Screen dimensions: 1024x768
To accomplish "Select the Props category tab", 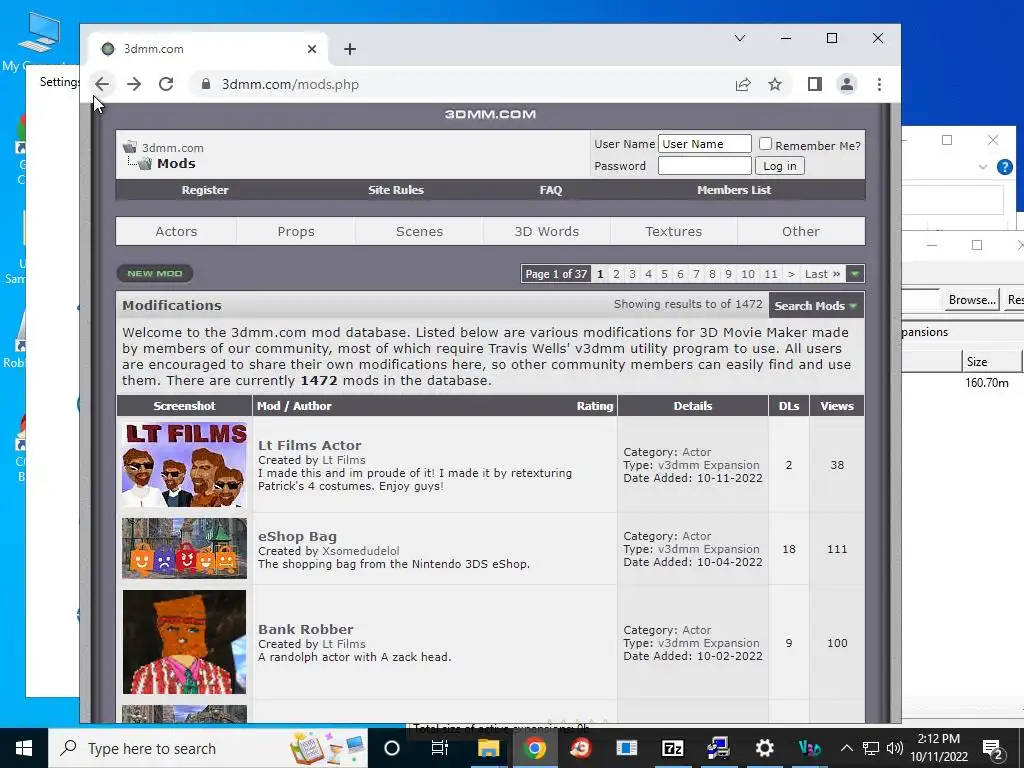I will [296, 231].
